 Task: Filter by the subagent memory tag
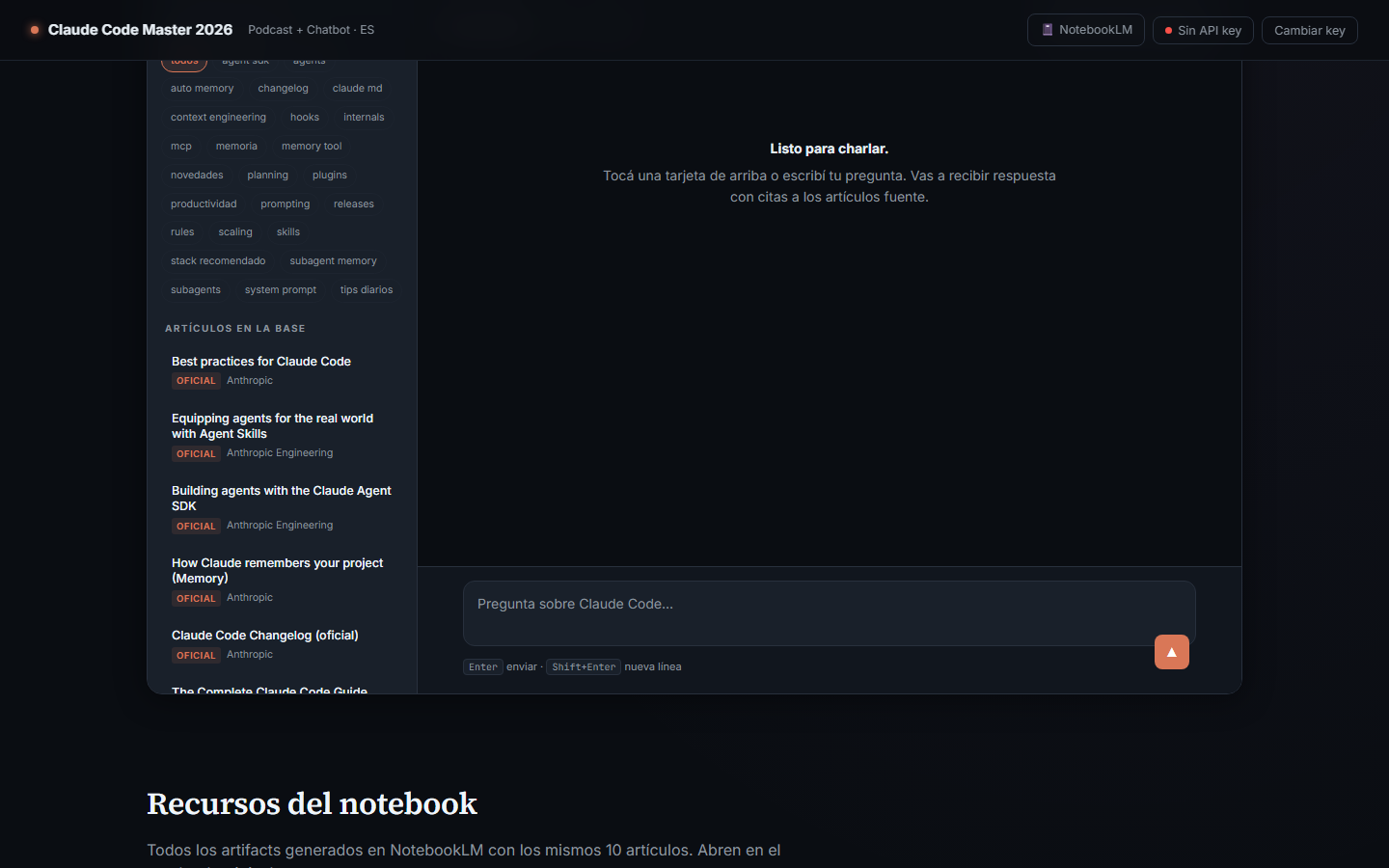[x=333, y=260]
